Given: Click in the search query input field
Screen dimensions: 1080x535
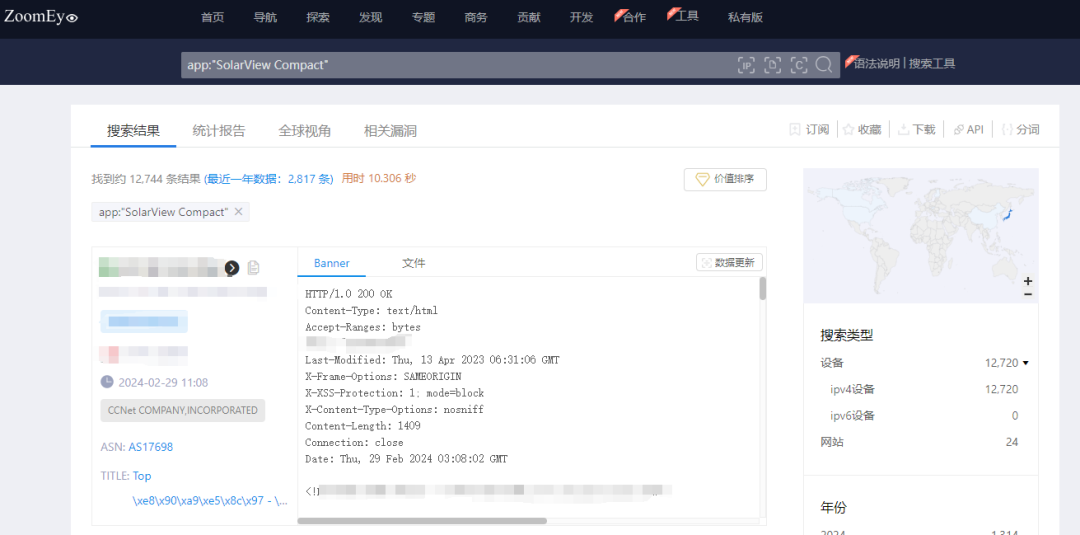Looking at the screenshot, I should pos(458,65).
